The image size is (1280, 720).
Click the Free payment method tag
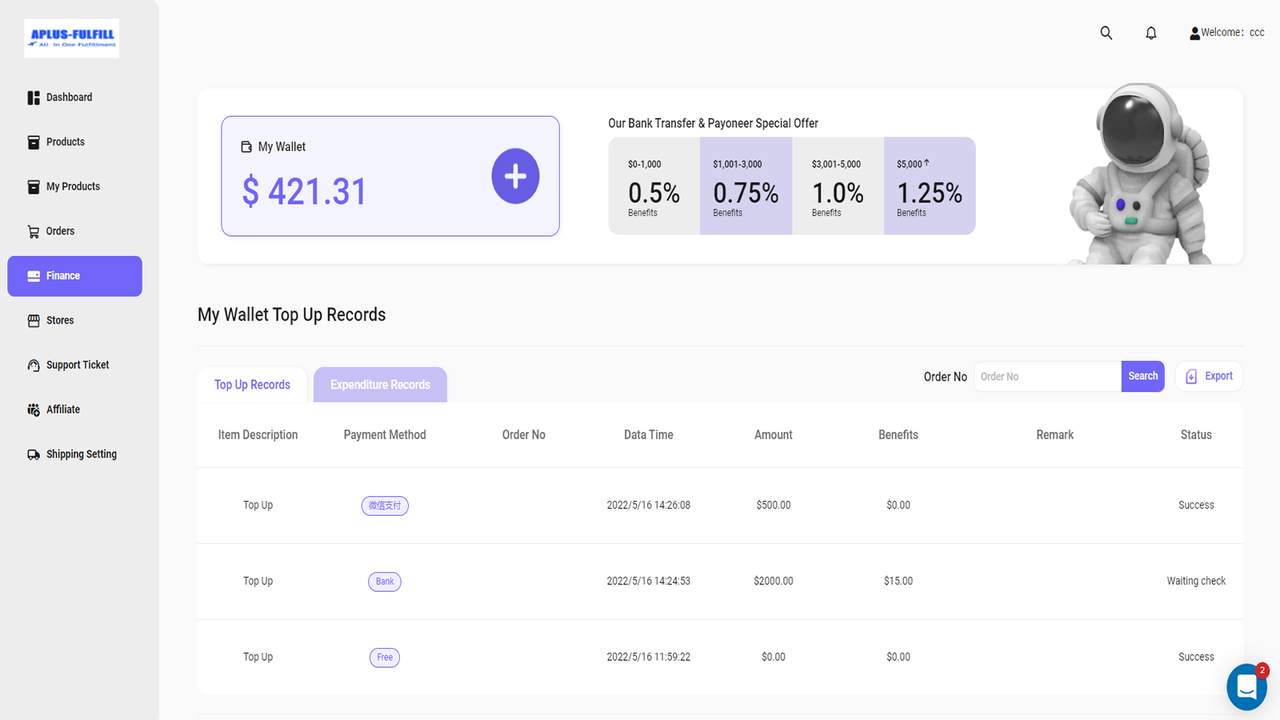coord(385,658)
